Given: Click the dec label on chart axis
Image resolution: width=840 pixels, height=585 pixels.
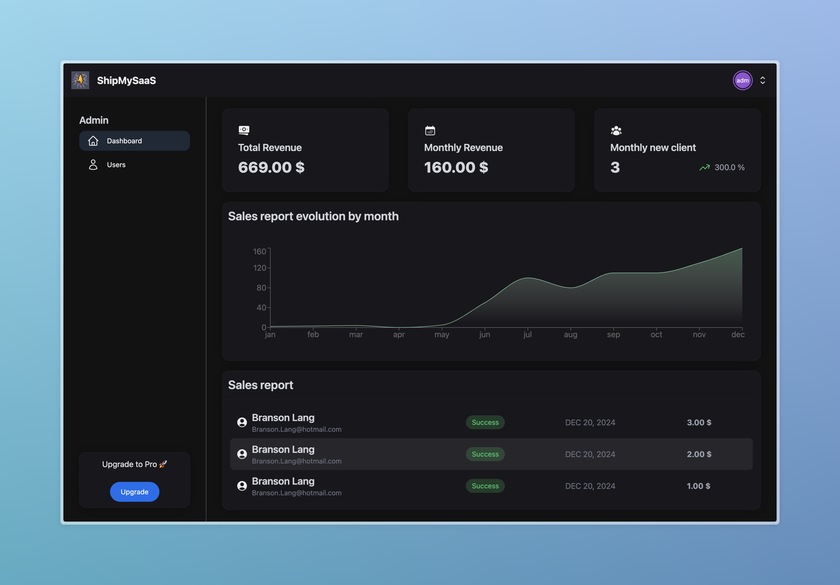Looking at the screenshot, I should pyautogui.click(x=738, y=334).
